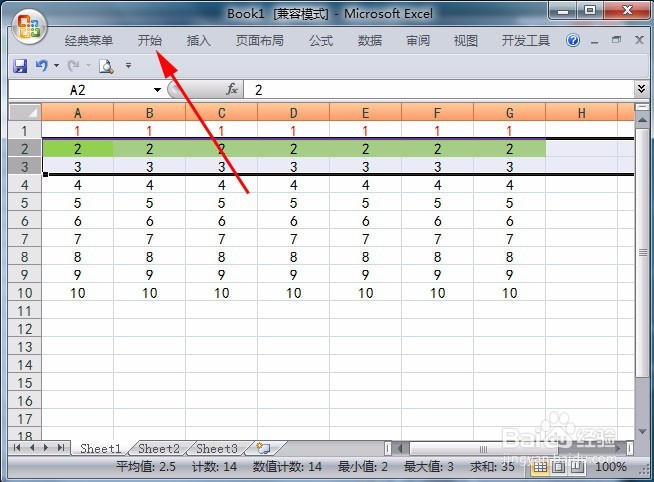Screen dimensions: 654x482
Task: Click the formula bar input showing 2
Action: coord(439,90)
